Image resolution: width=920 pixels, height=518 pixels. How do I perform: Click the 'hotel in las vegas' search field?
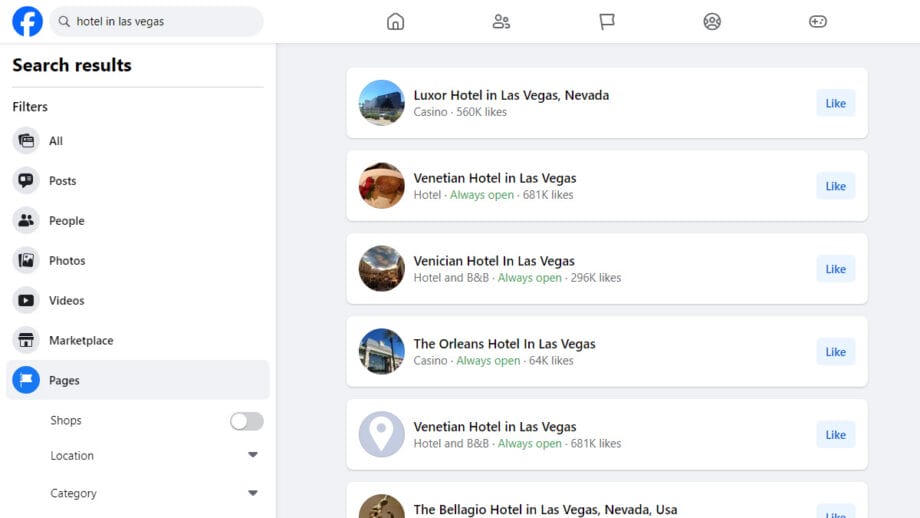coord(156,22)
